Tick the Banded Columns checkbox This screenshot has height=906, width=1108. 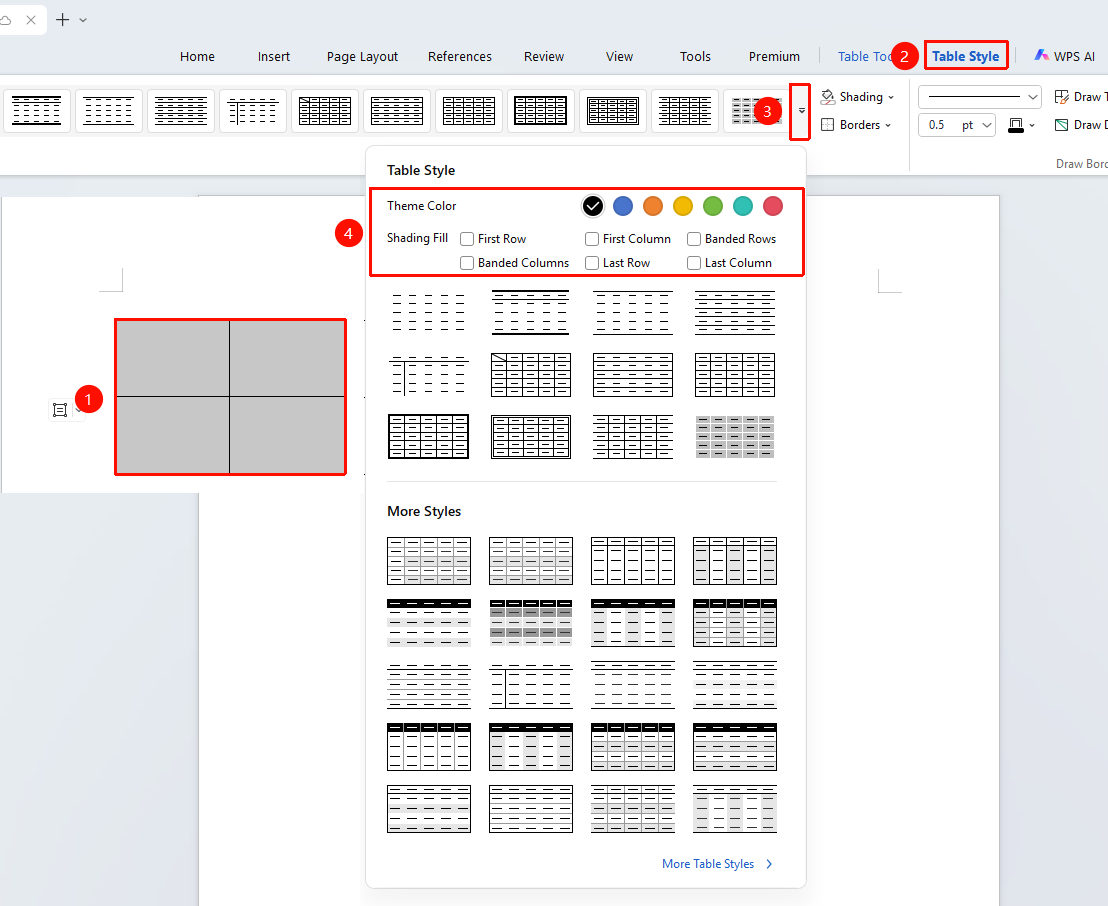point(467,263)
